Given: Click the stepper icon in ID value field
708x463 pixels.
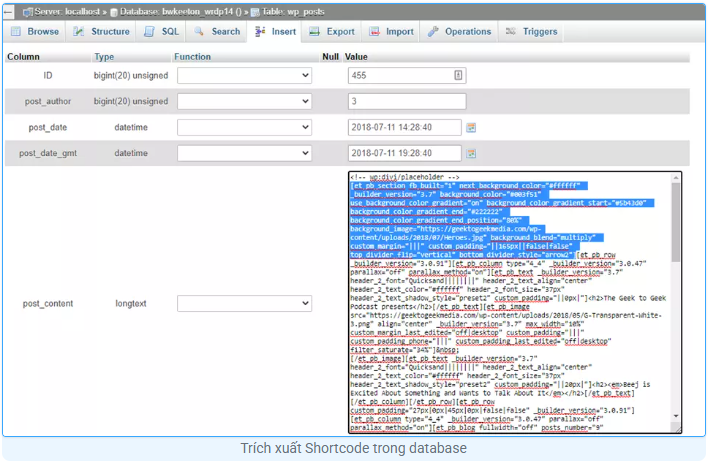Looking at the screenshot, I should pos(458,75).
